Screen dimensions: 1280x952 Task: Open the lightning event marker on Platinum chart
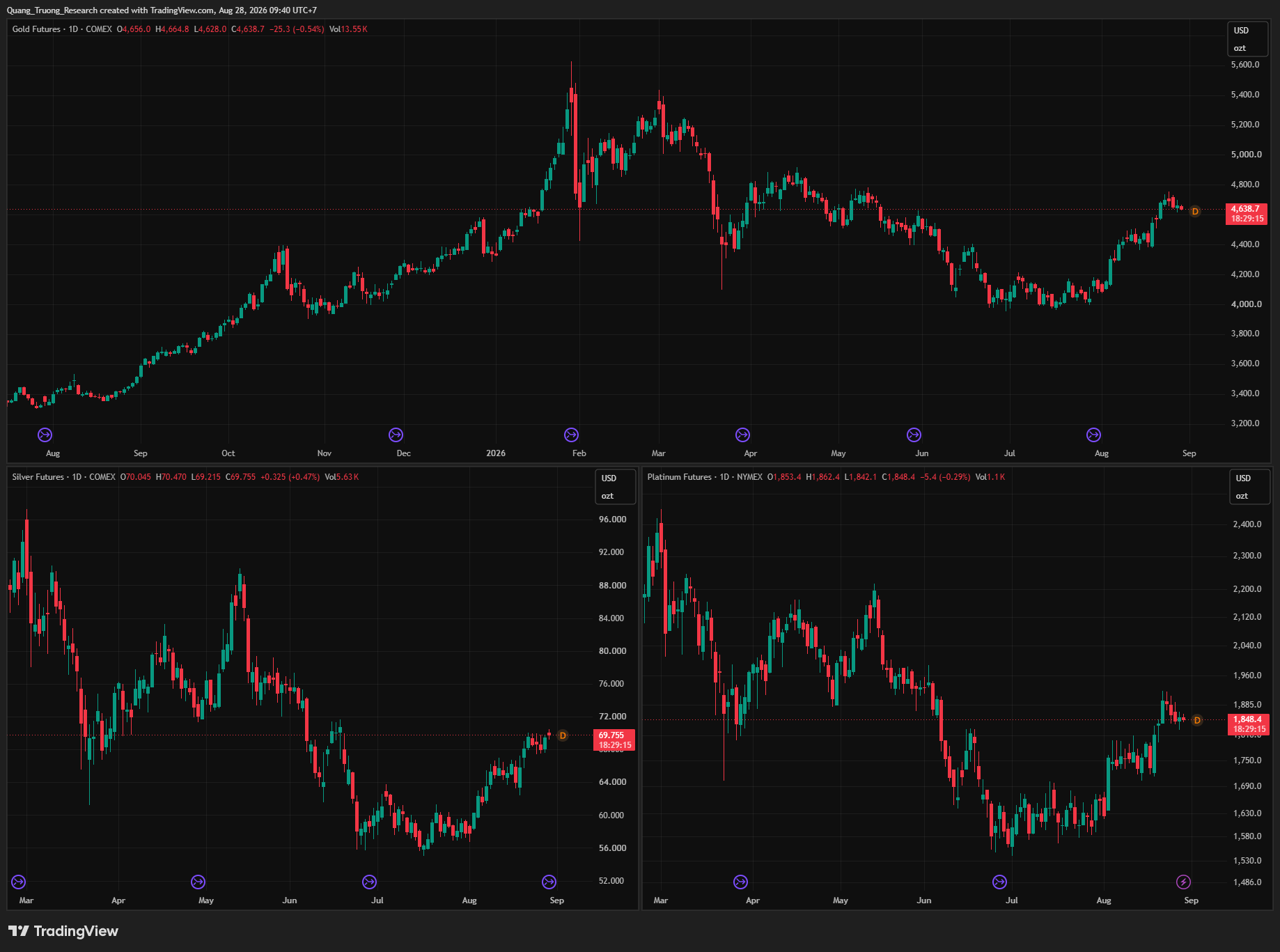tap(1183, 882)
